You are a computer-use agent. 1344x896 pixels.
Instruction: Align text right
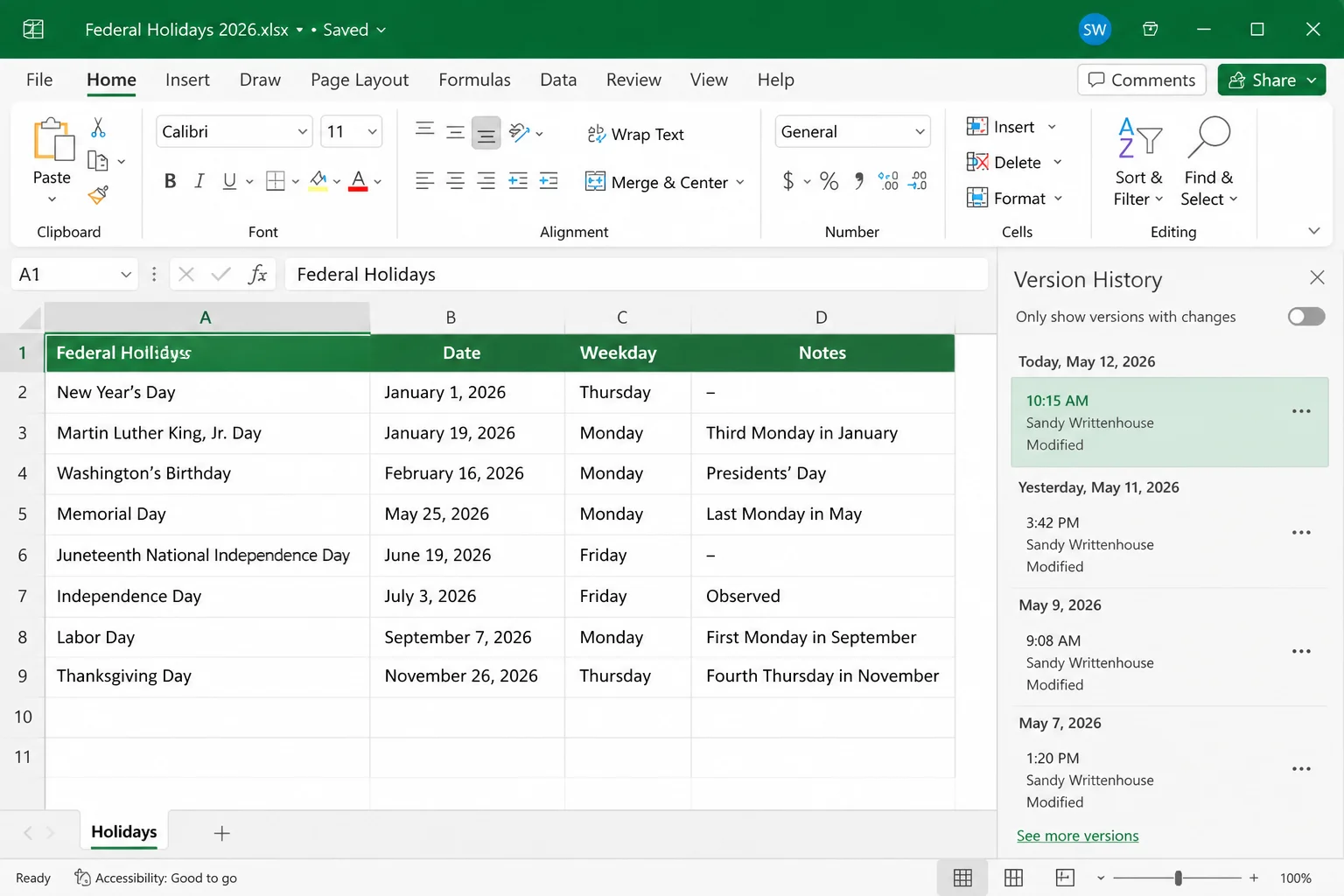coord(486,181)
